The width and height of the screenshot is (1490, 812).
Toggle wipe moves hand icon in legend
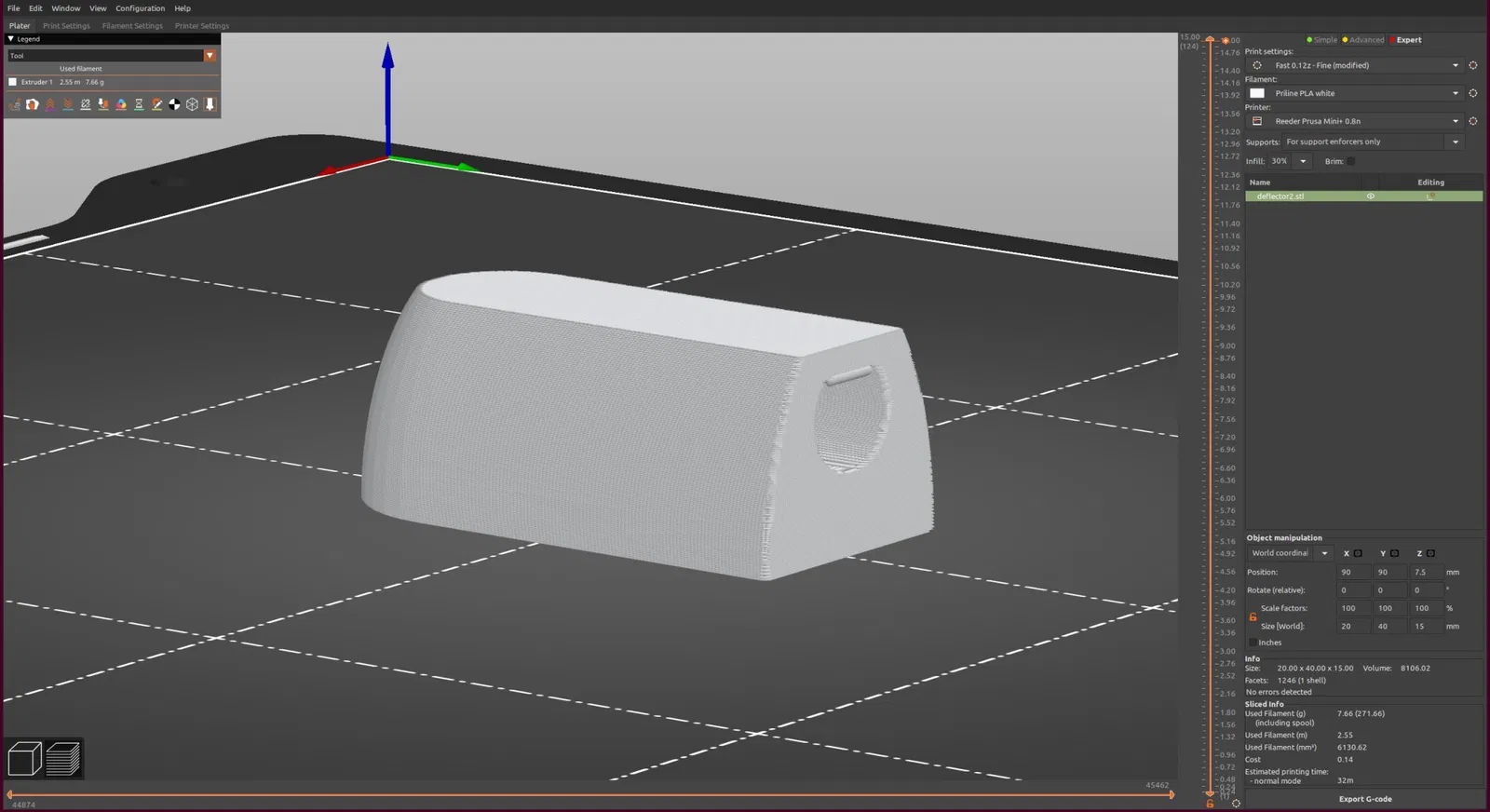[x=33, y=104]
